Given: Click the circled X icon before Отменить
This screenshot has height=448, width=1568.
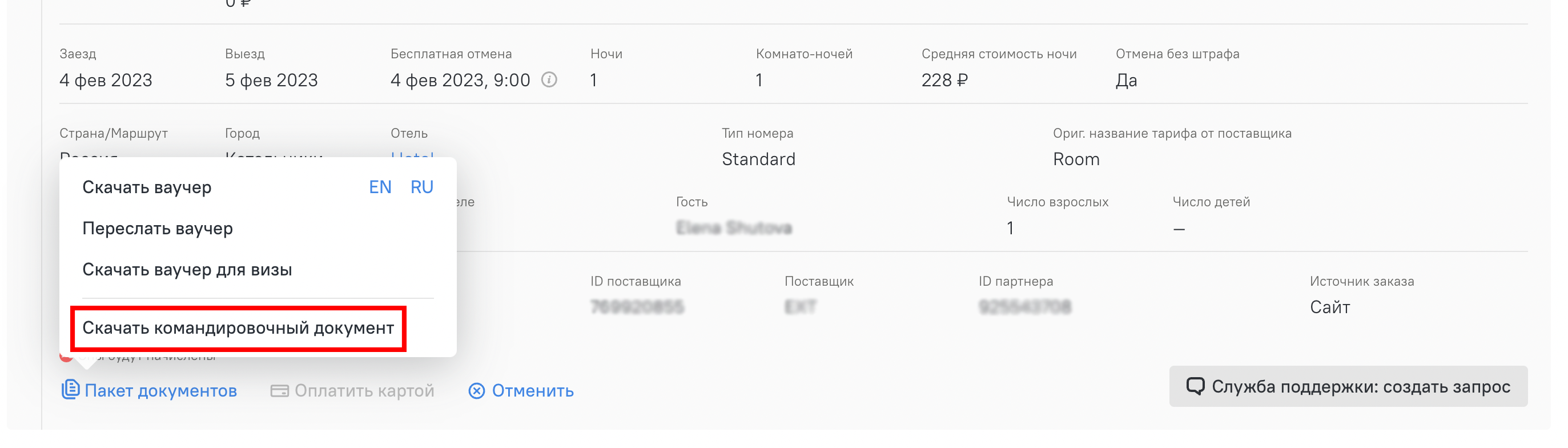Looking at the screenshot, I should [x=477, y=391].
